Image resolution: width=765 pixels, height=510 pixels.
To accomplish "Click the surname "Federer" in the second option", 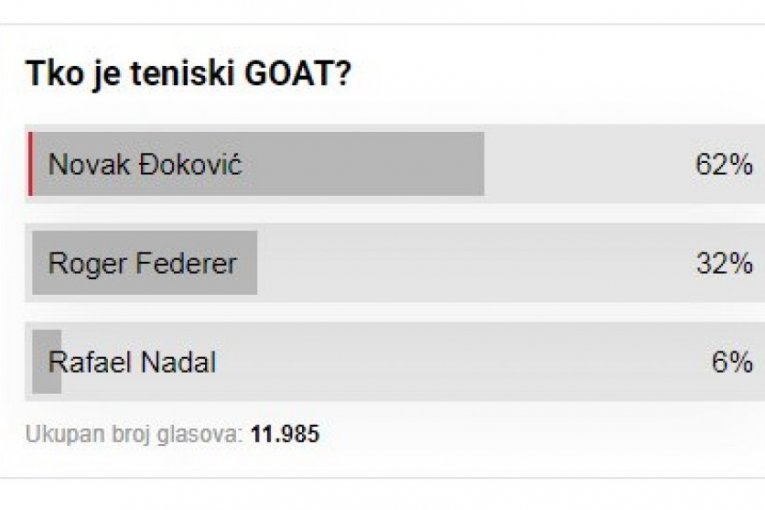I will (x=190, y=263).
